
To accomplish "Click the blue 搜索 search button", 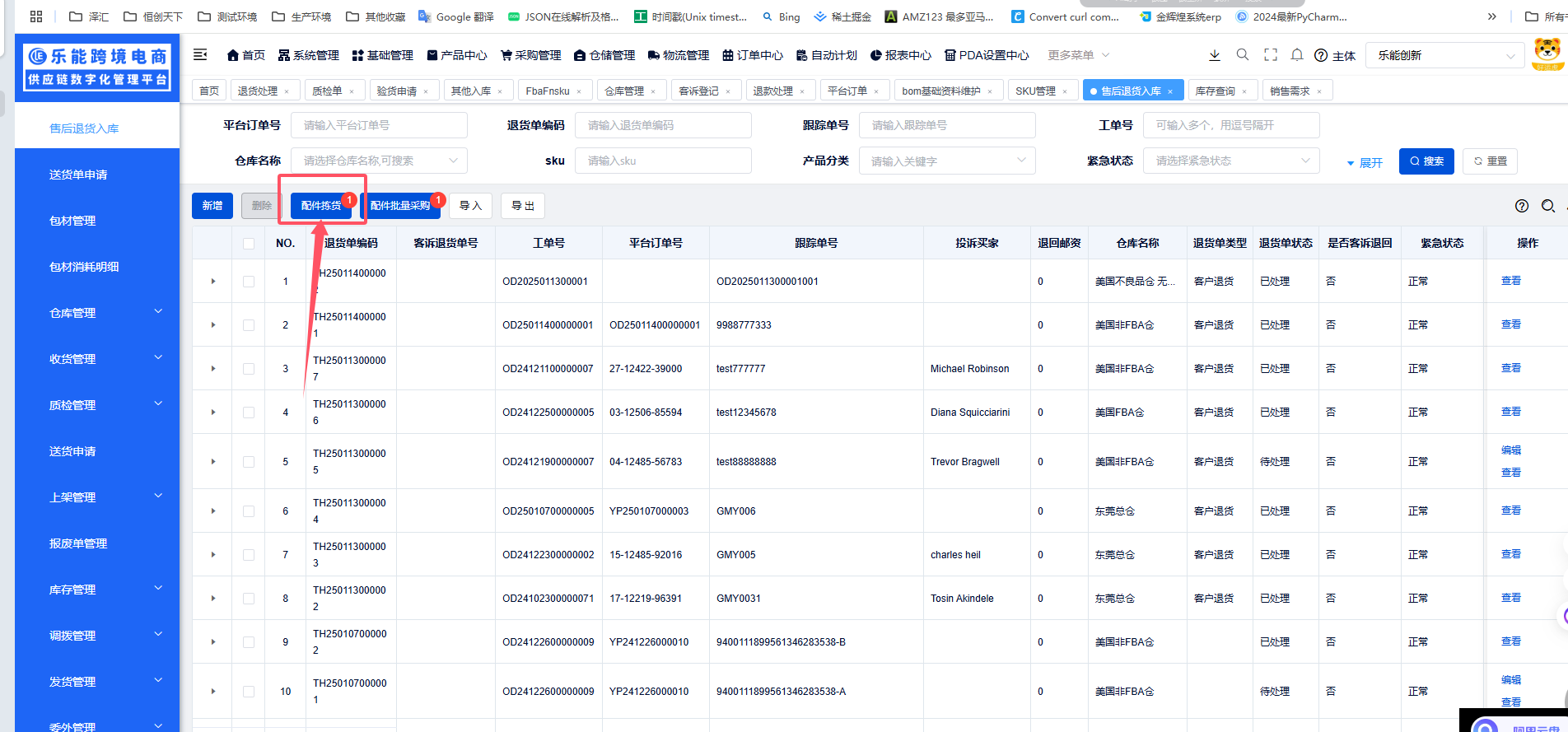I will 1426,161.
